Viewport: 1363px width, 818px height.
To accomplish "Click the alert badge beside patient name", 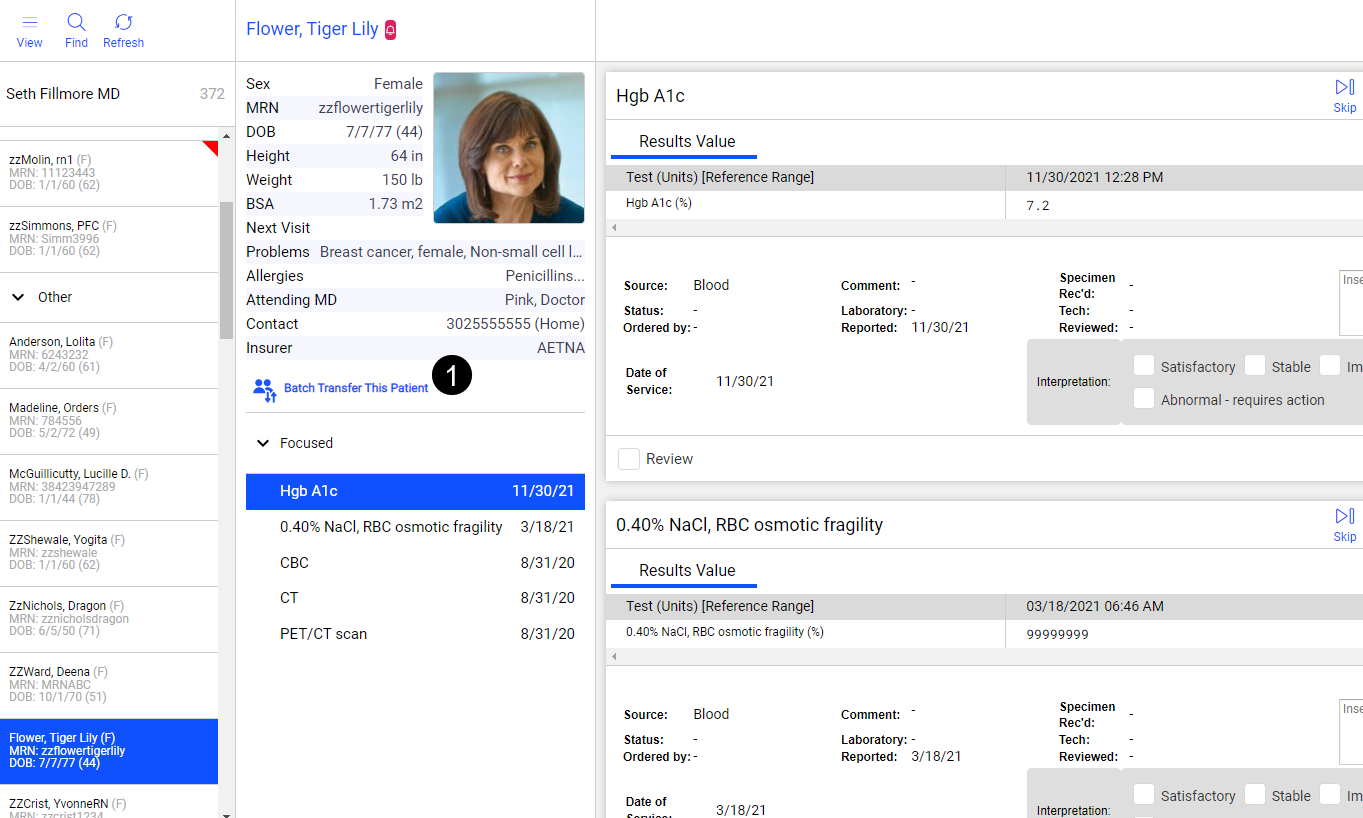I will tap(390, 30).
